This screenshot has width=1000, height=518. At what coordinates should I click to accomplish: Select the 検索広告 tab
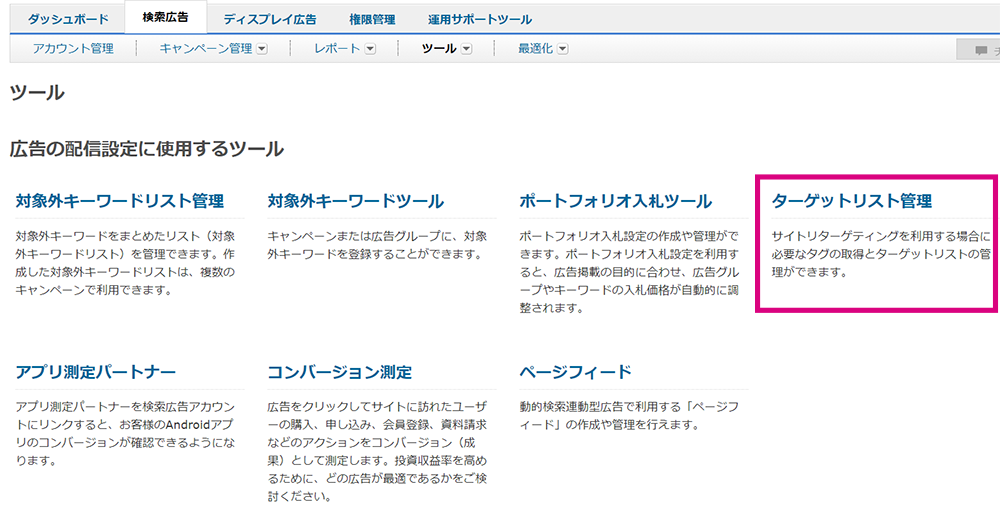166,18
